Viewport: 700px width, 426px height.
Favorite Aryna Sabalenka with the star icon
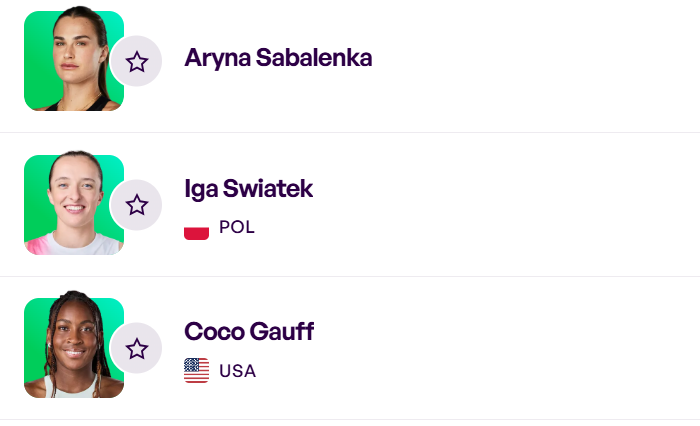point(137,62)
